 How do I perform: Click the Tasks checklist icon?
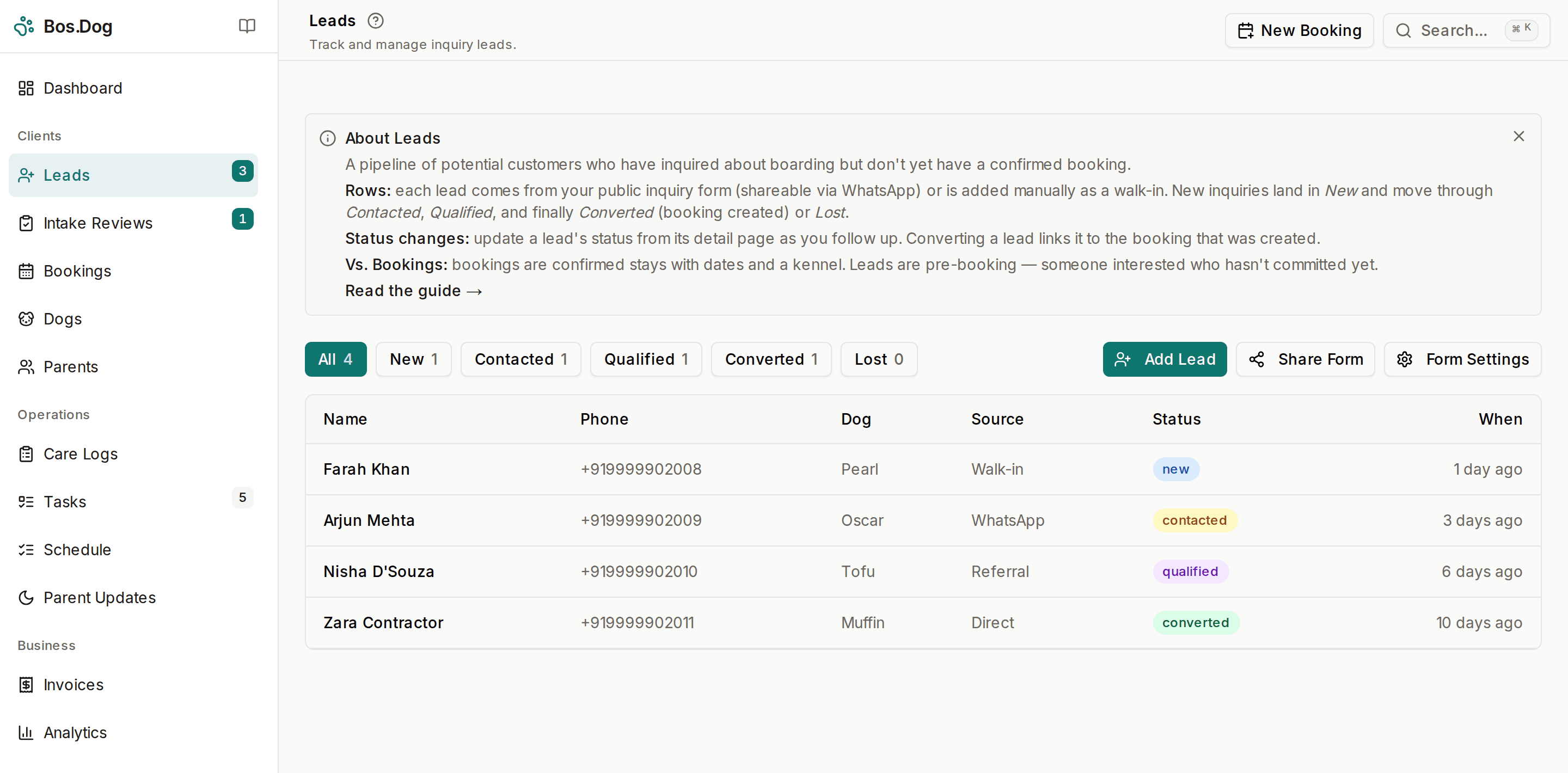click(x=26, y=502)
